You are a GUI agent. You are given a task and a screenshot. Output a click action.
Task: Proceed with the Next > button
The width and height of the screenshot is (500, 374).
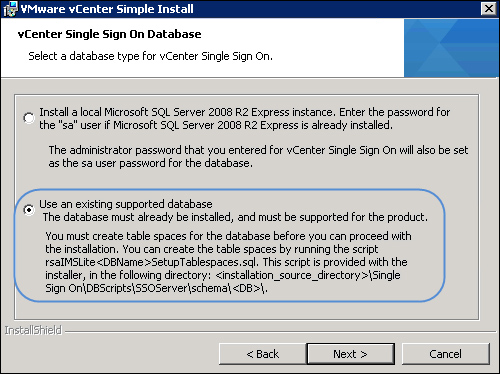tap(350, 354)
